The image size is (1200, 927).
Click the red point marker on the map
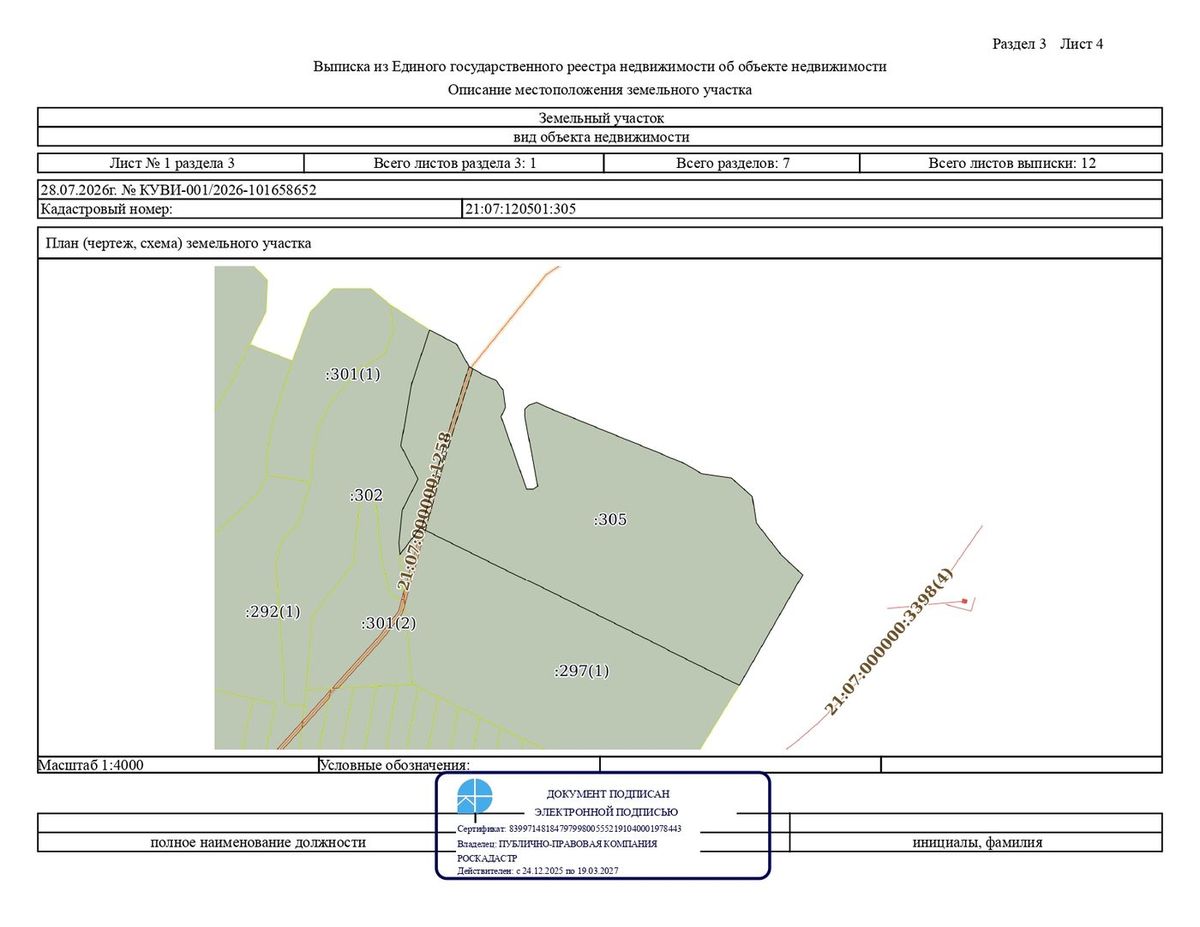click(x=964, y=601)
